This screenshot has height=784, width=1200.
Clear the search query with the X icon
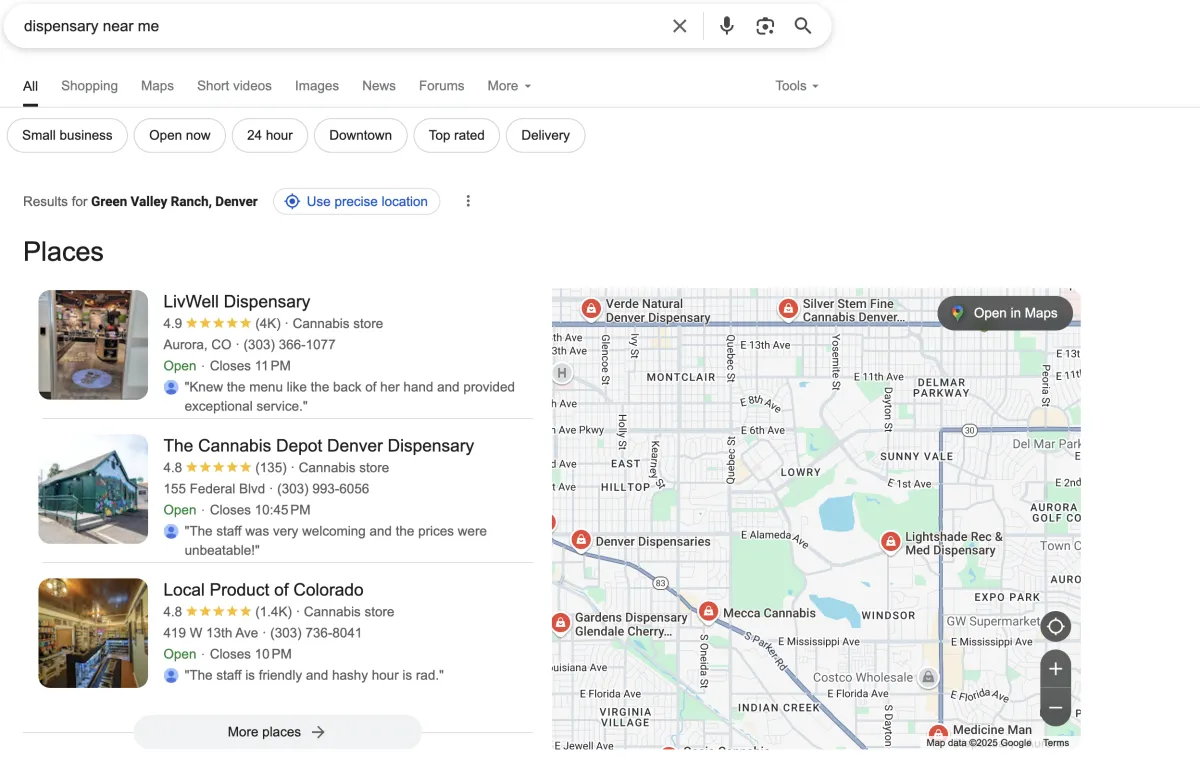click(680, 26)
